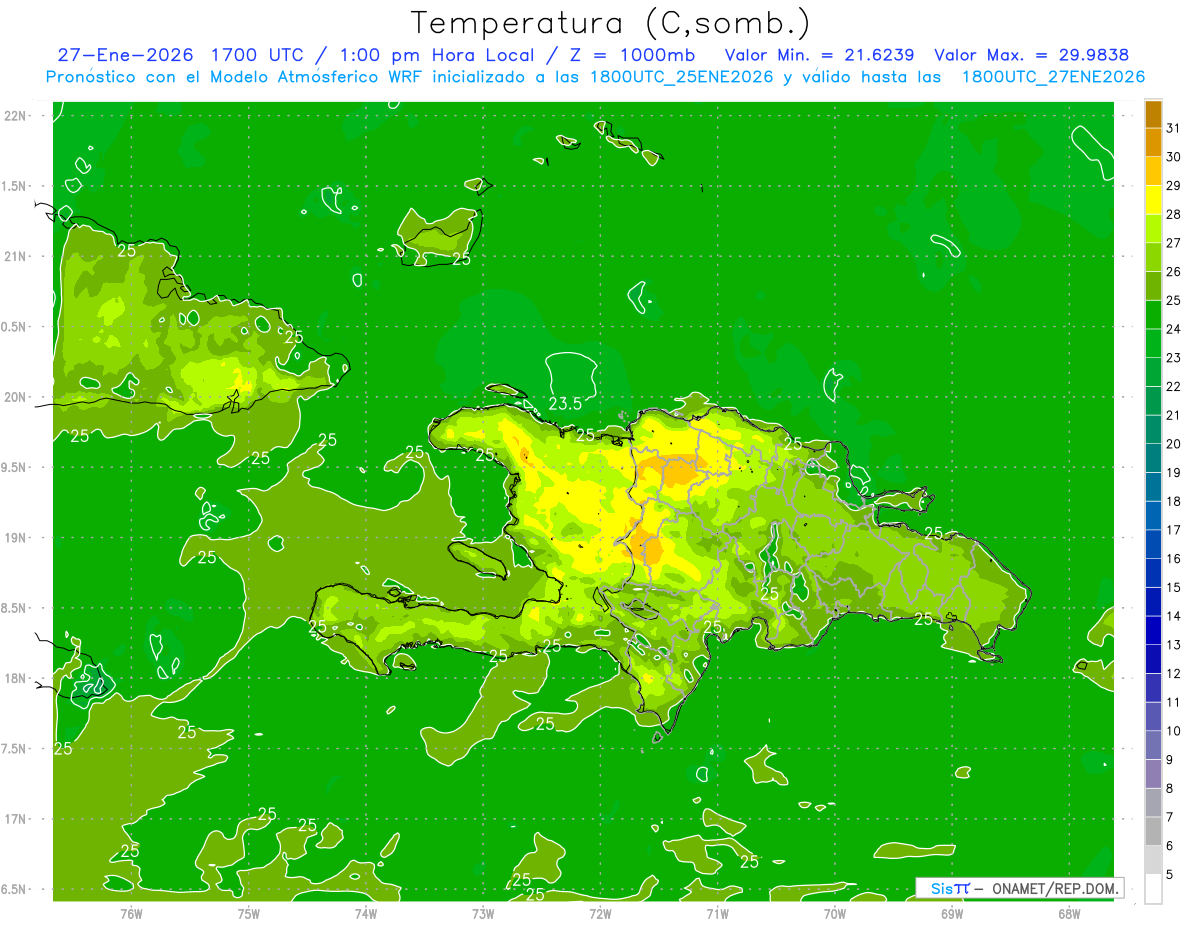This screenshot has height=927, width=1200.
Task: Select the legend value '19'
Action: pos(1174,473)
